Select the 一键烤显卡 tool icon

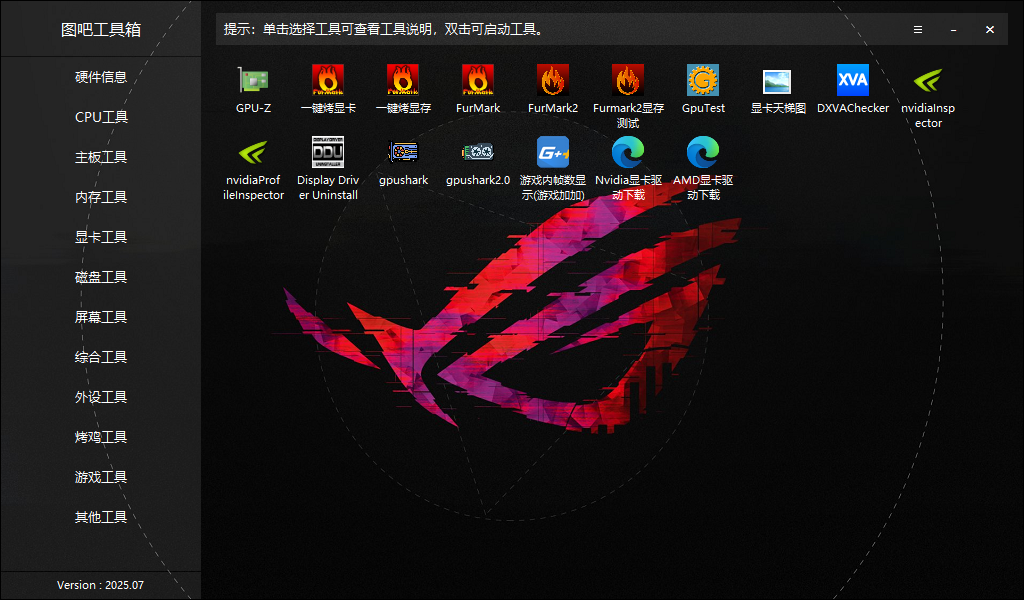click(328, 80)
